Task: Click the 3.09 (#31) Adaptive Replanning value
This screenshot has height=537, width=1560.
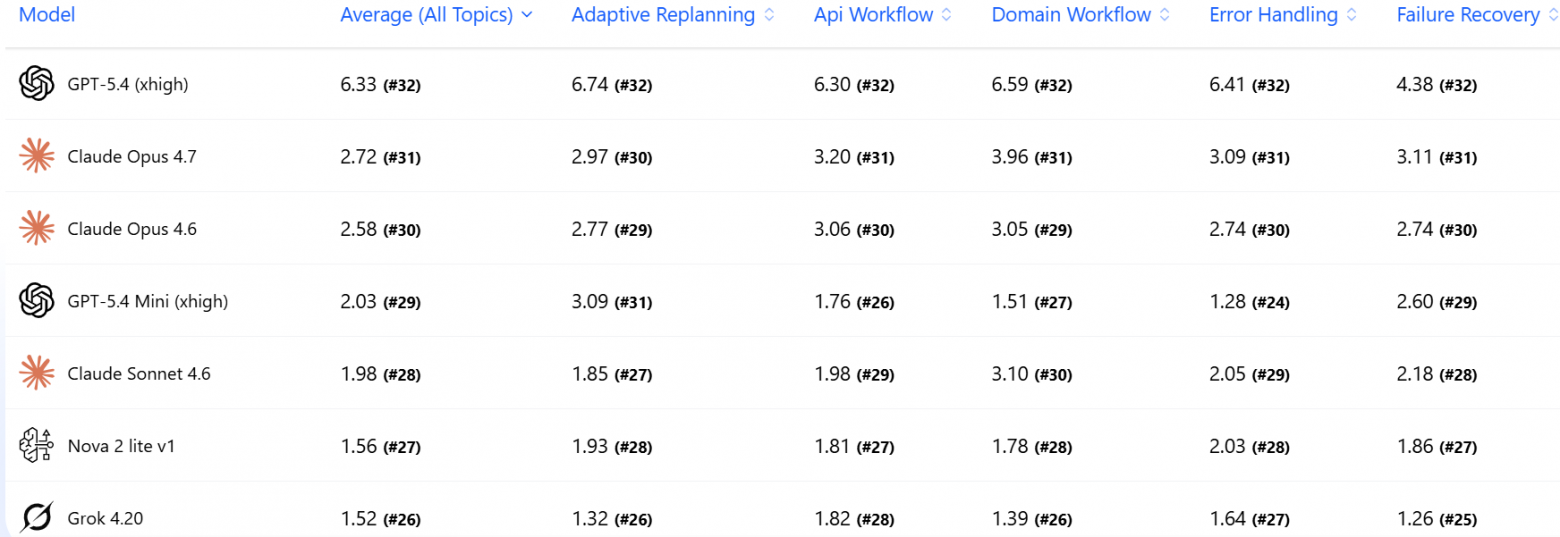Action: pyautogui.click(x=612, y=301)
